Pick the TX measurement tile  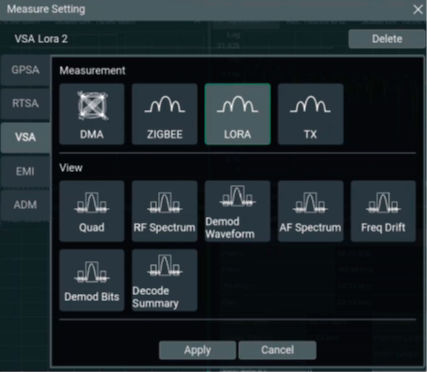[x=310, y=114]
